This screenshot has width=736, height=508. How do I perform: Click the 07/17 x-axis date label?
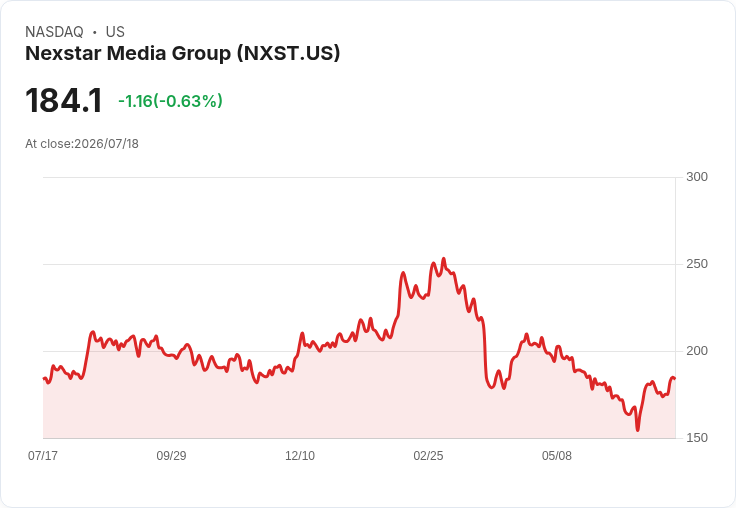[x=43, y=455]
